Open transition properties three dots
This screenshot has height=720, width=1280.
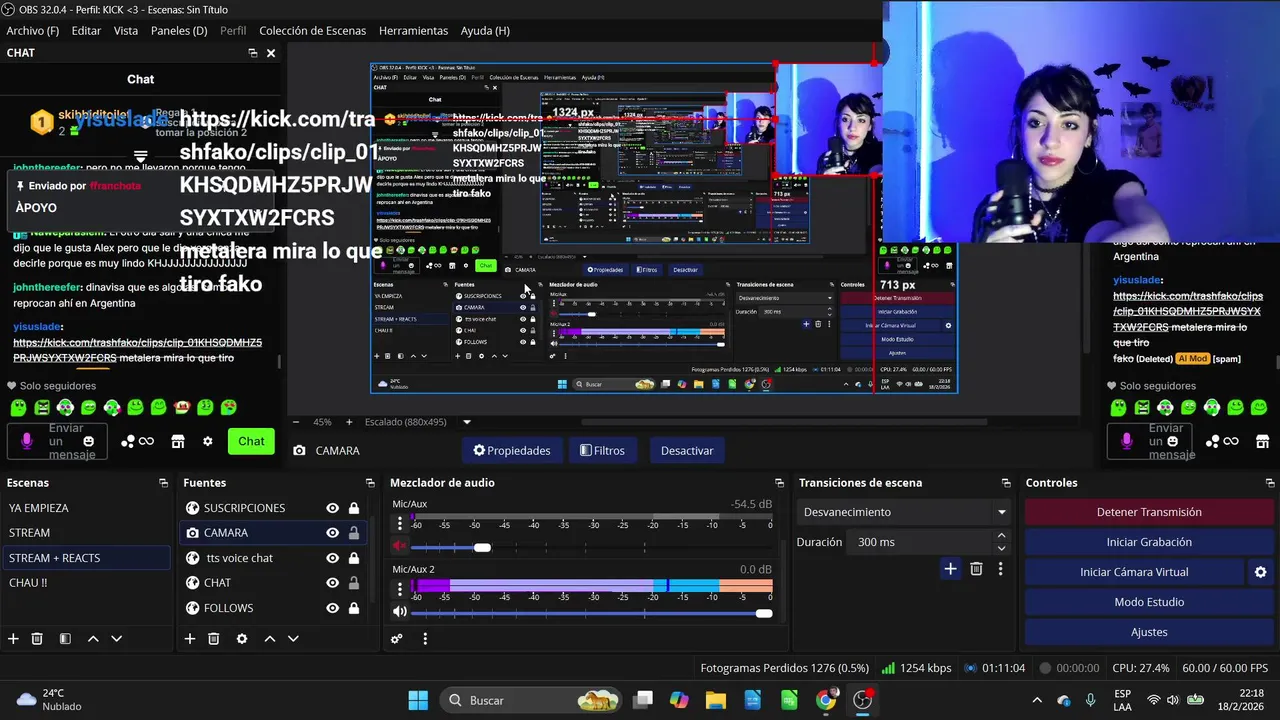[x=1000, y=568]
